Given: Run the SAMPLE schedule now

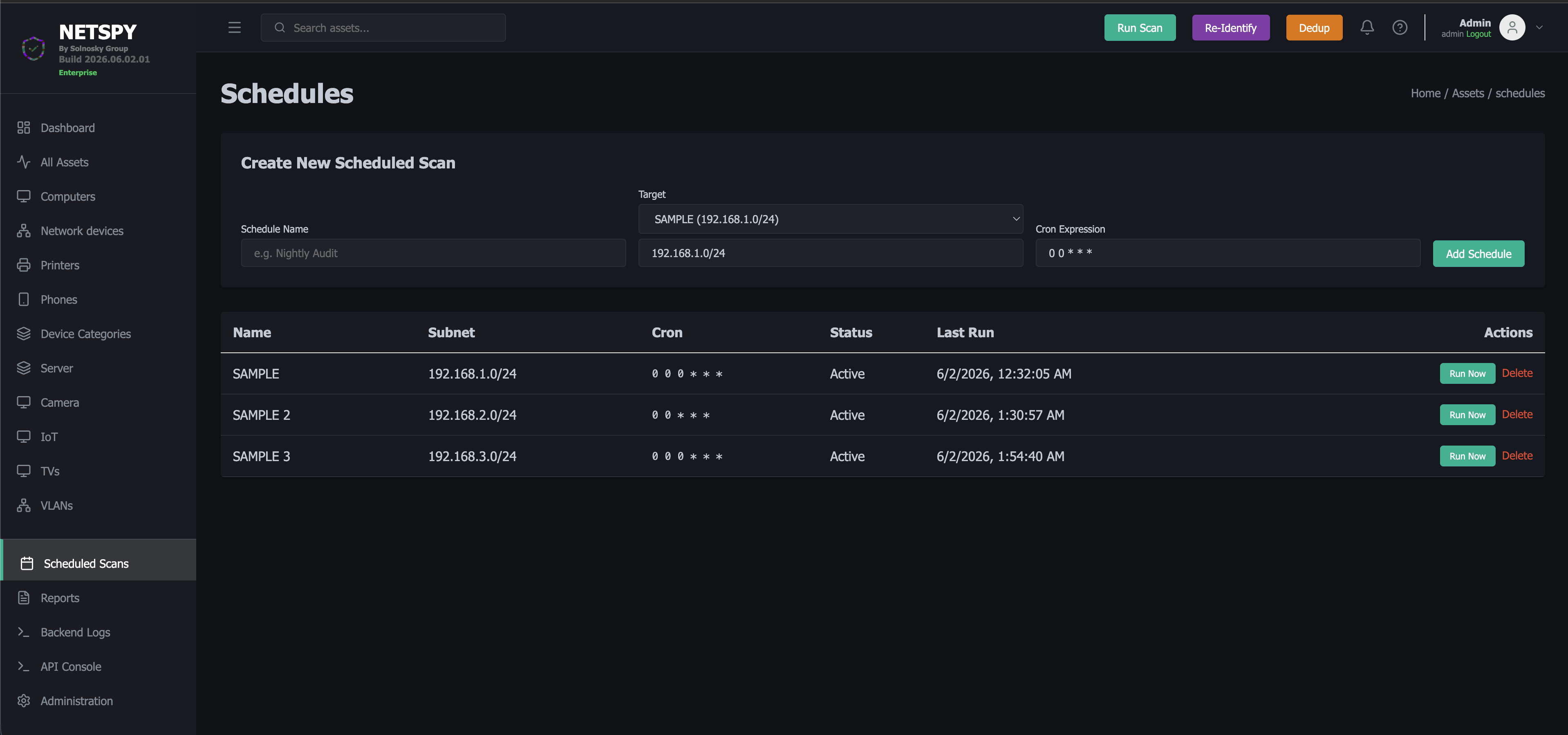Looking at the screenshot, I should (1467, 373).
